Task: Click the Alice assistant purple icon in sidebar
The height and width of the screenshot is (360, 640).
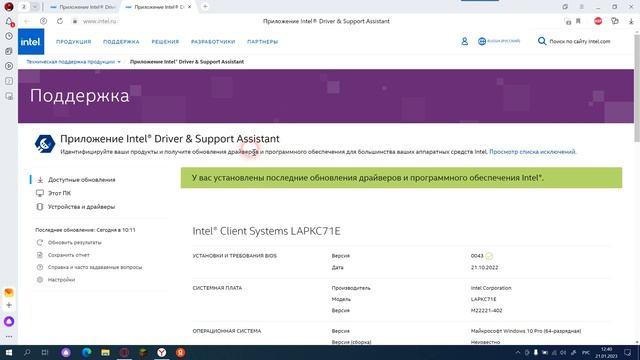Action: pos(9,321)
